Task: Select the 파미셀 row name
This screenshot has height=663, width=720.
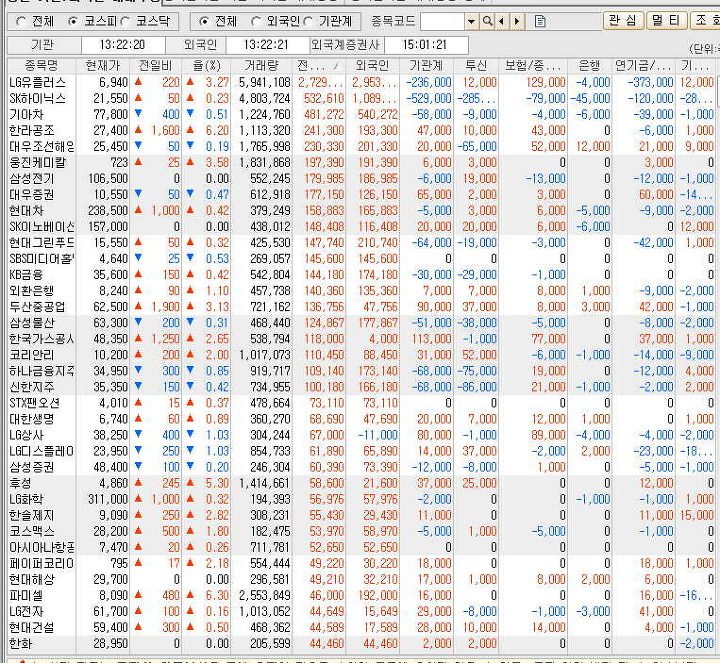Action: pos(27,596)
